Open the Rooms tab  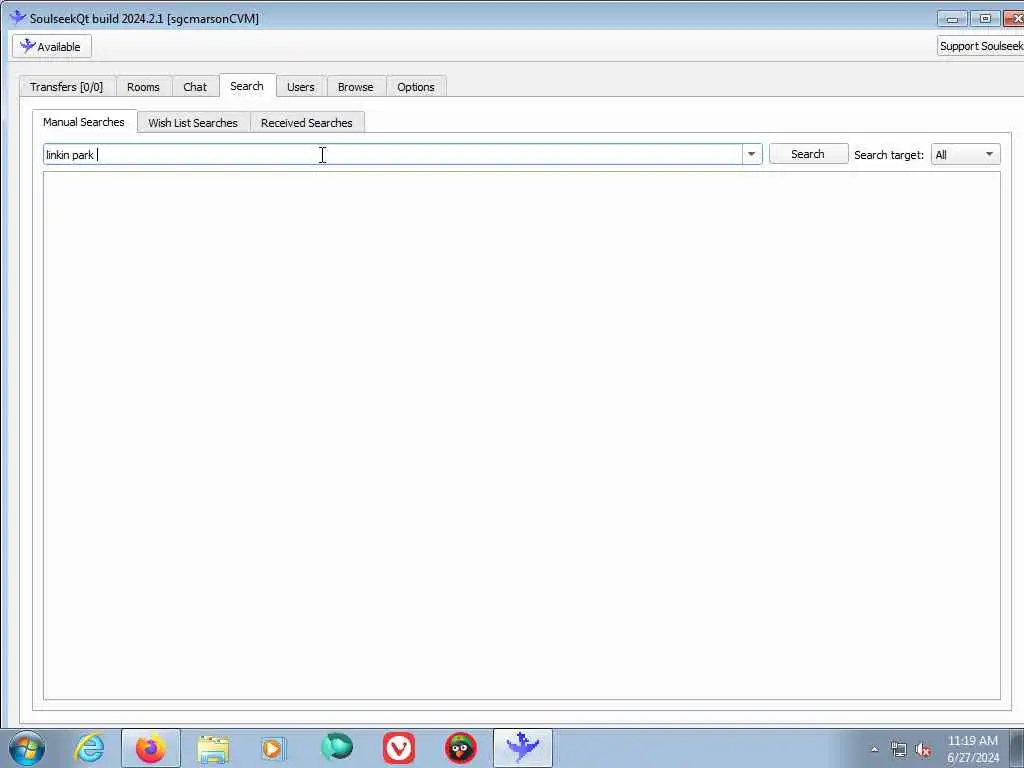pyautogui.click(x=144, y=87)
